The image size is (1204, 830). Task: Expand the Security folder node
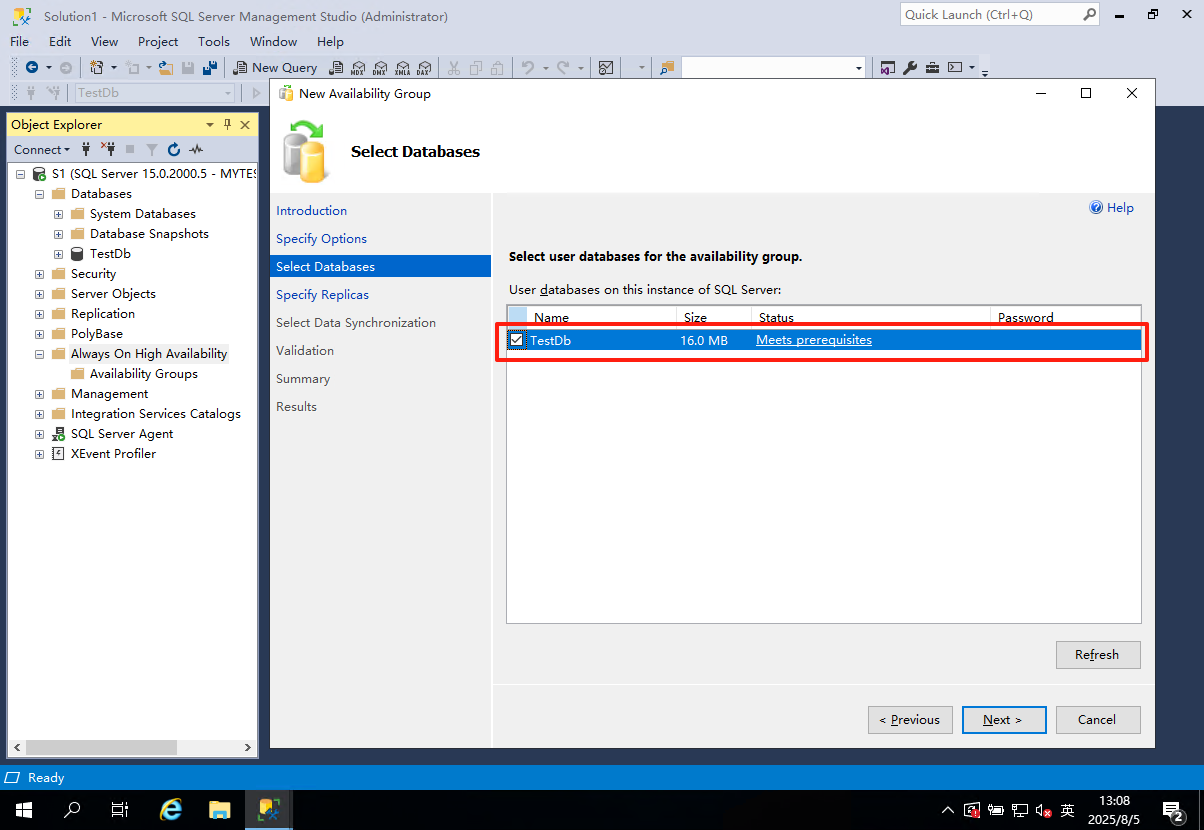(39, 274)
